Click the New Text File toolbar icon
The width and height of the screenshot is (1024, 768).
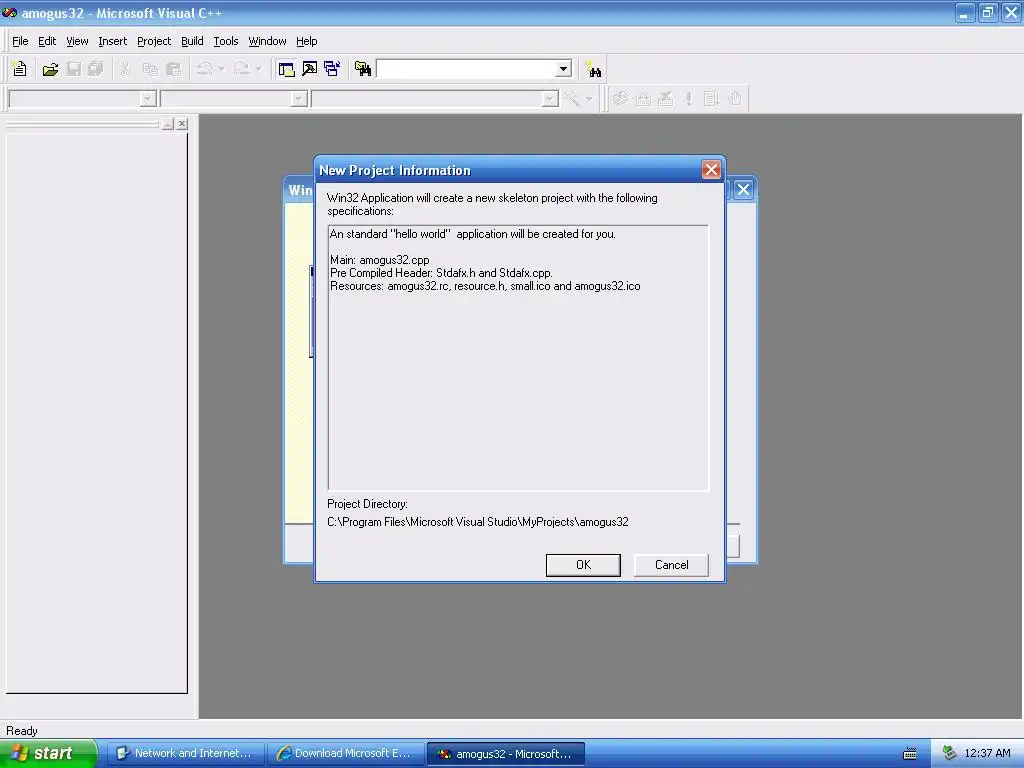[x=20, y=69]
